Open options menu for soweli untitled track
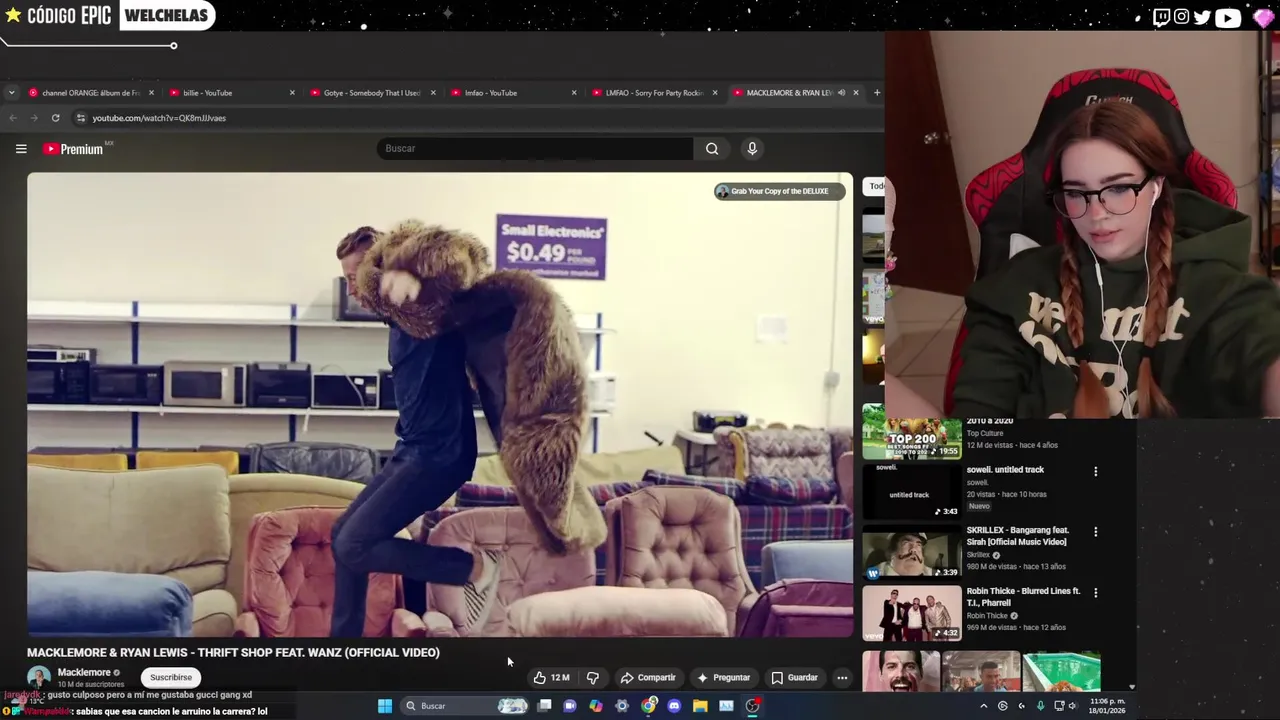The image size is (1280, 720). click(x=1096, y=471)
